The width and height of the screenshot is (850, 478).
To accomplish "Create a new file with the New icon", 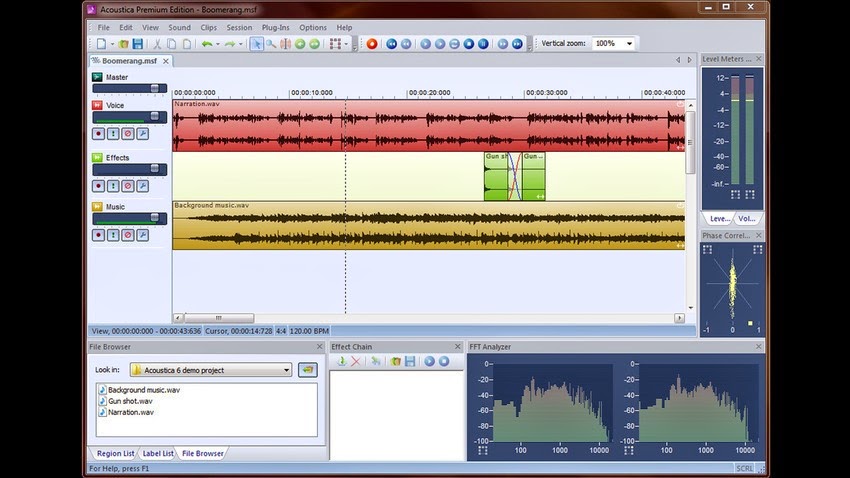I will [x=101, y=44].
